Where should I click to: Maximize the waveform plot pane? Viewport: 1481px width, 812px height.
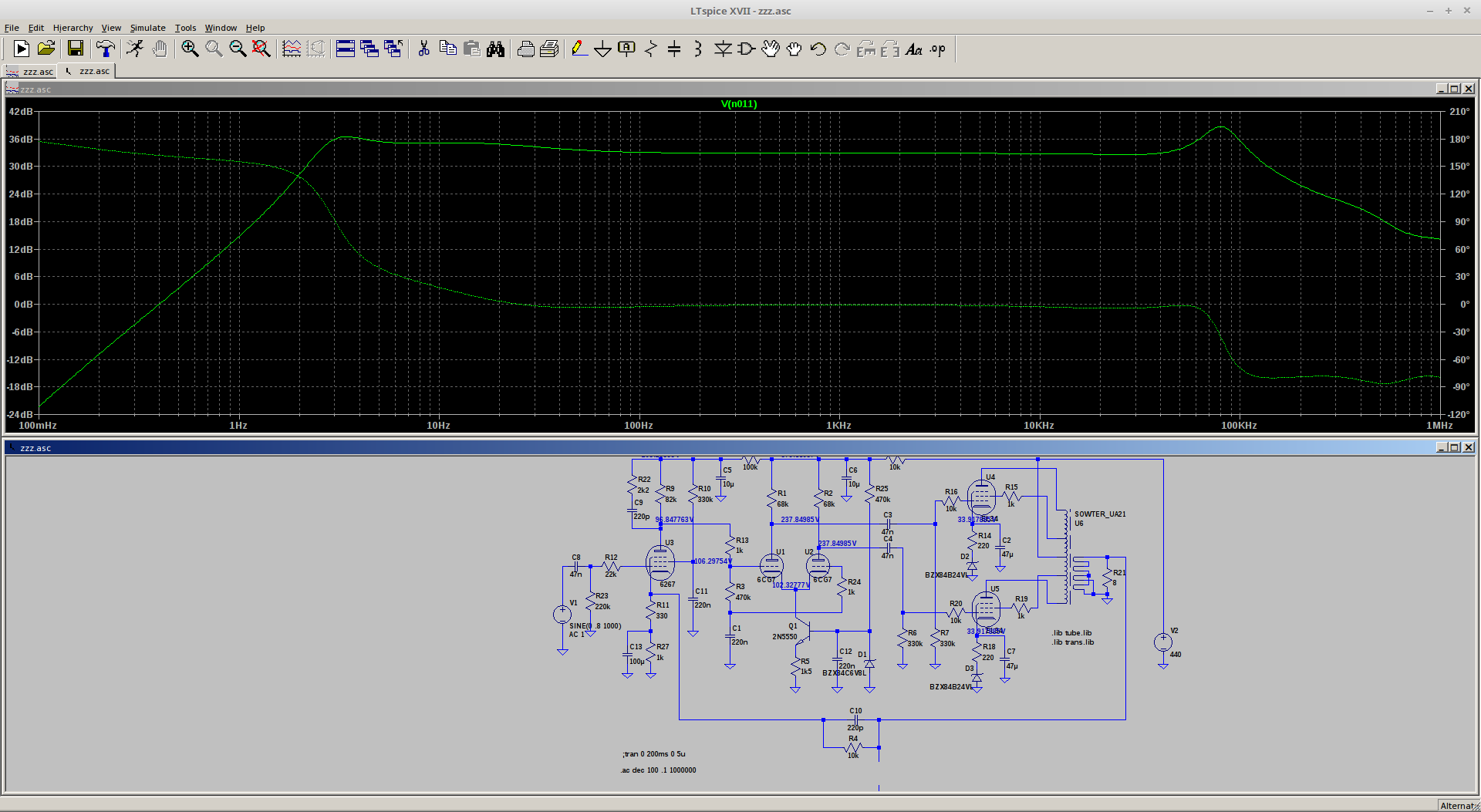click(x=1454, y=89)
